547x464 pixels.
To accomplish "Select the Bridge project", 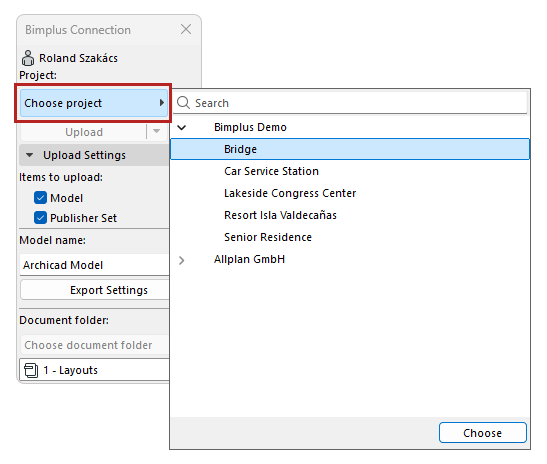I will [350, 149].
